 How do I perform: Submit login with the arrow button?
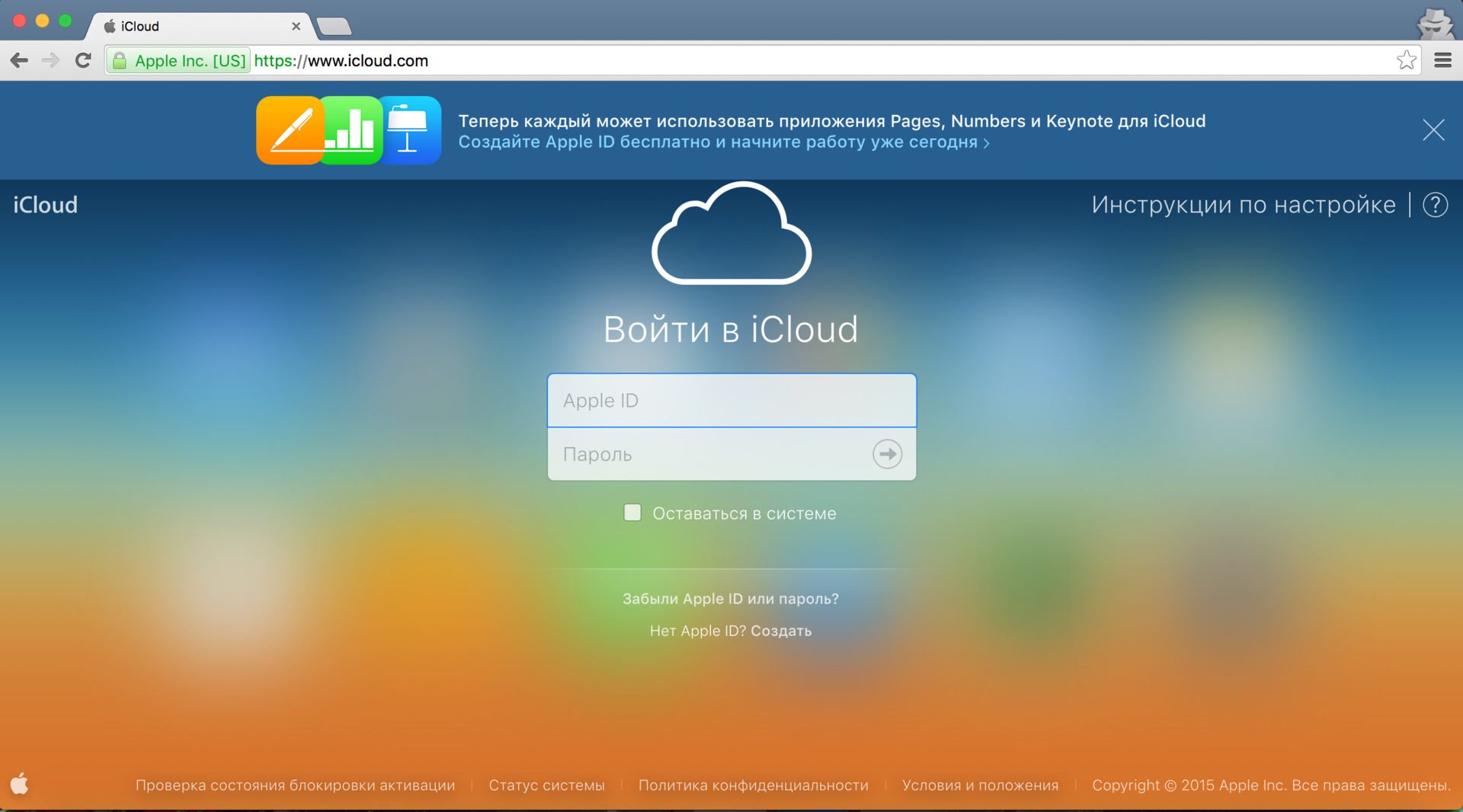887,454
